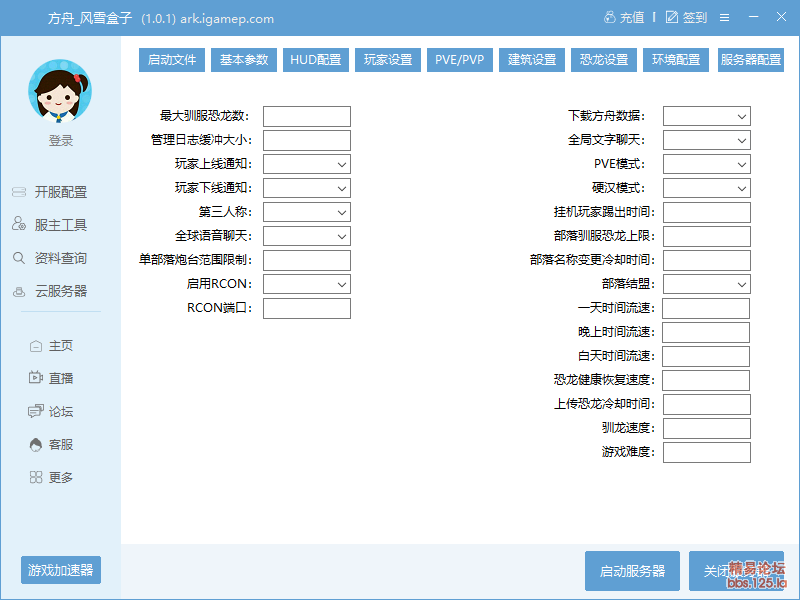Image resolution: width=800 pixels, height=600 pixels.
Task: Click the 最大驯服恐龙数 input field
Action: point(306,116)
